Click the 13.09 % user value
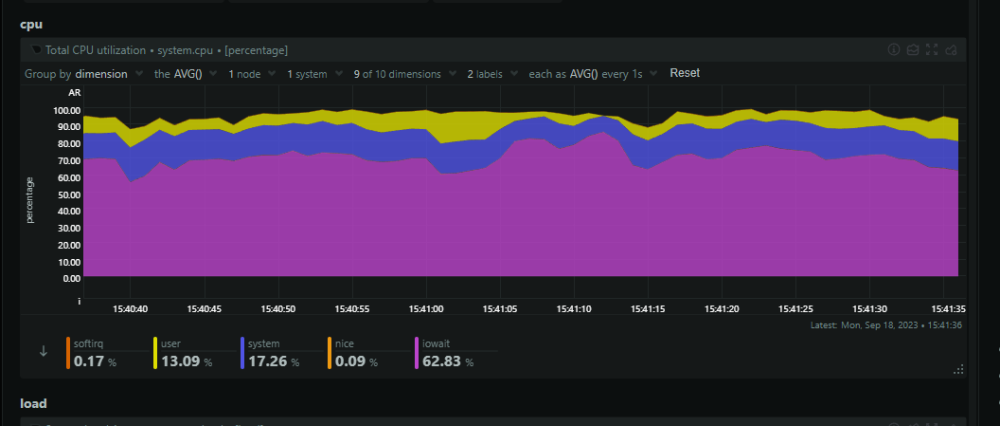 (186, 362)
